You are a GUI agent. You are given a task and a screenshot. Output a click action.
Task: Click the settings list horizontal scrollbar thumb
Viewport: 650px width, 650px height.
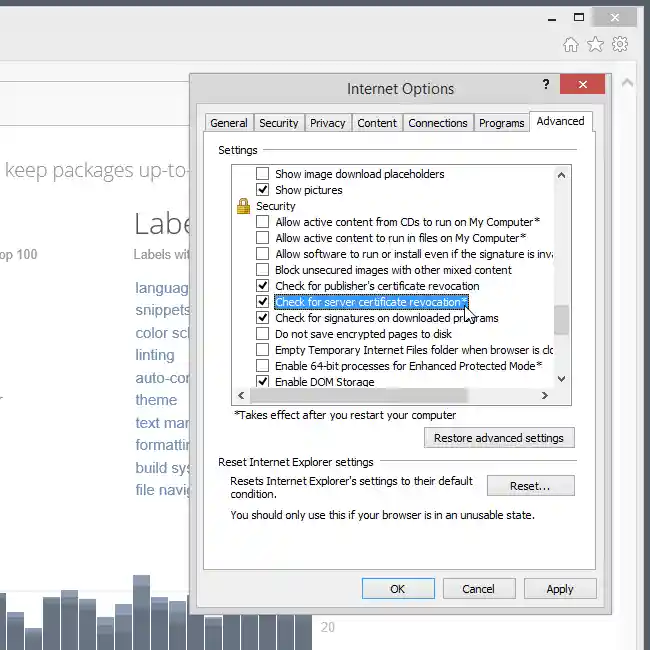tap(359, 395)
